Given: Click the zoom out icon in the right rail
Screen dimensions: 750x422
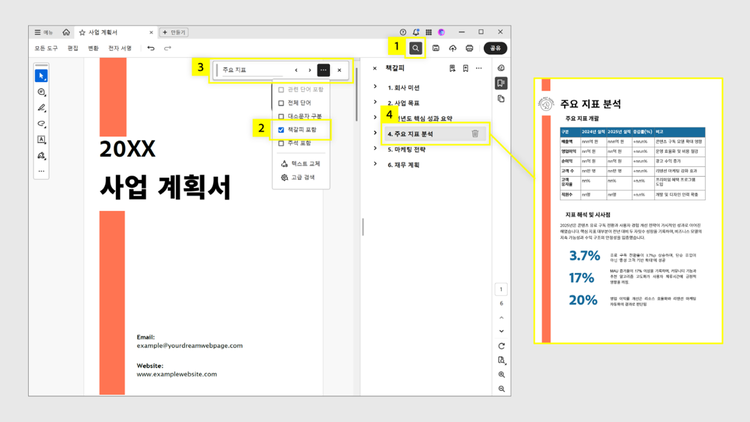Looking at the screenshot, I should click(x=501, y=389).
